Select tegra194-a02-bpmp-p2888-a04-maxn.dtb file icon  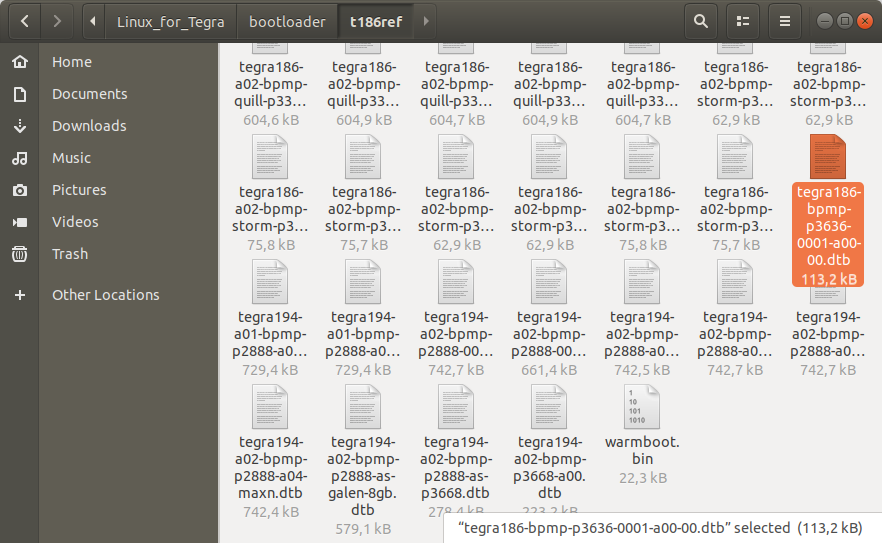(x=270, y=407)
